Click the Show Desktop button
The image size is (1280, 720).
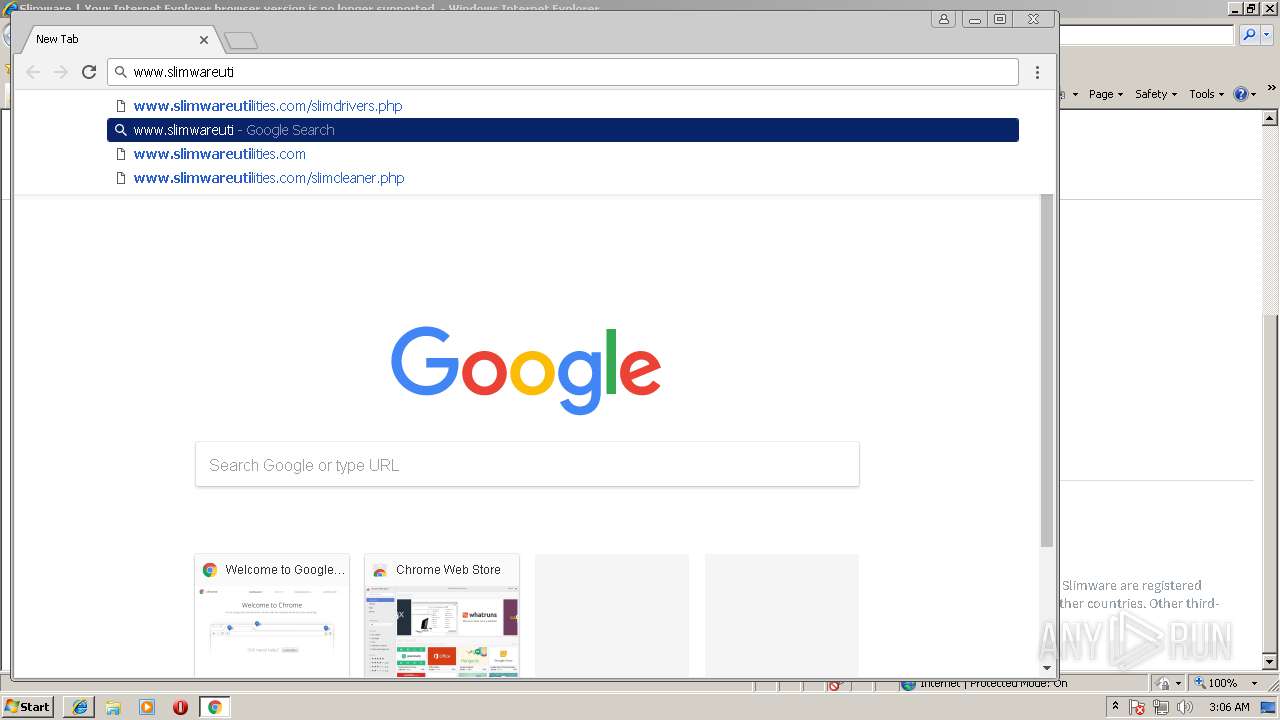[x=1268, y=707]
